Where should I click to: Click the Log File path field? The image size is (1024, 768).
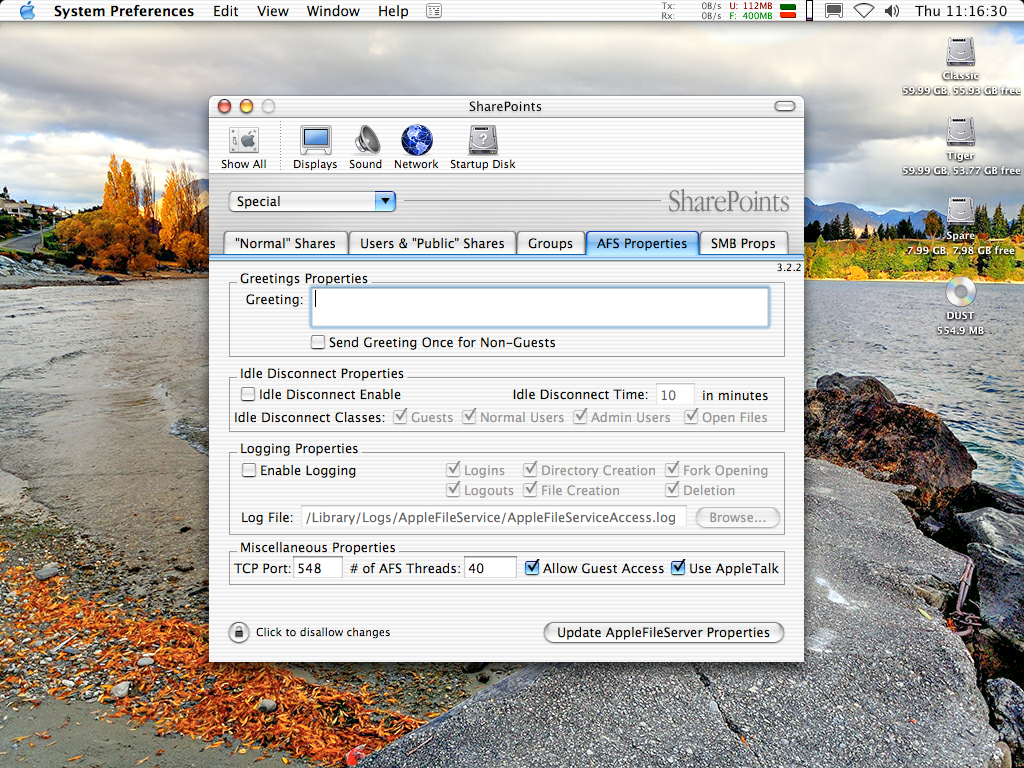tap(494, 517)
